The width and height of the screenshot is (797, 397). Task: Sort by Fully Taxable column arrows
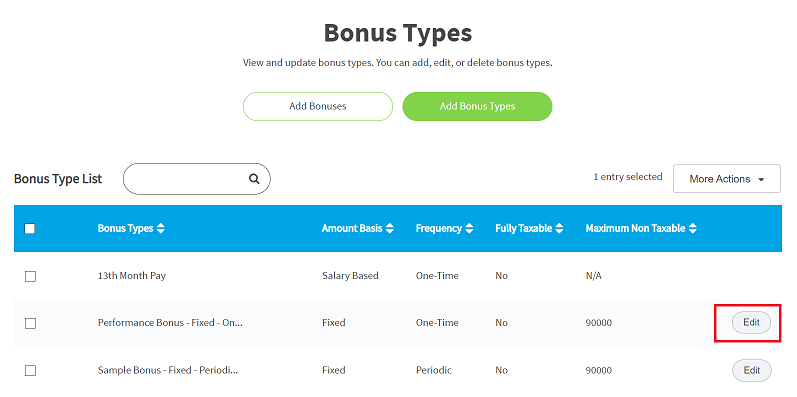pos(559,229)
